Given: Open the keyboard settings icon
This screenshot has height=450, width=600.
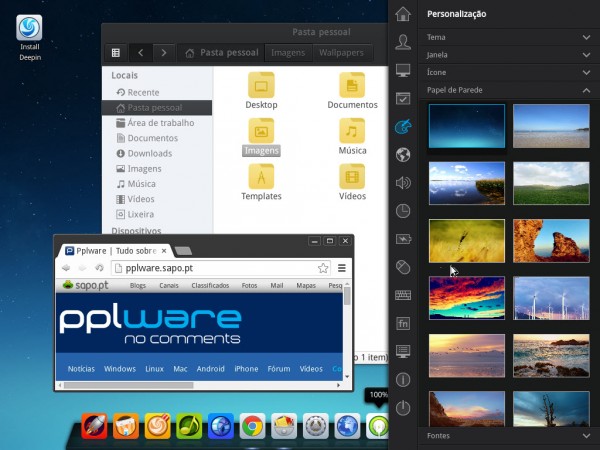Looking at the screenshot, I should (403, 295).
